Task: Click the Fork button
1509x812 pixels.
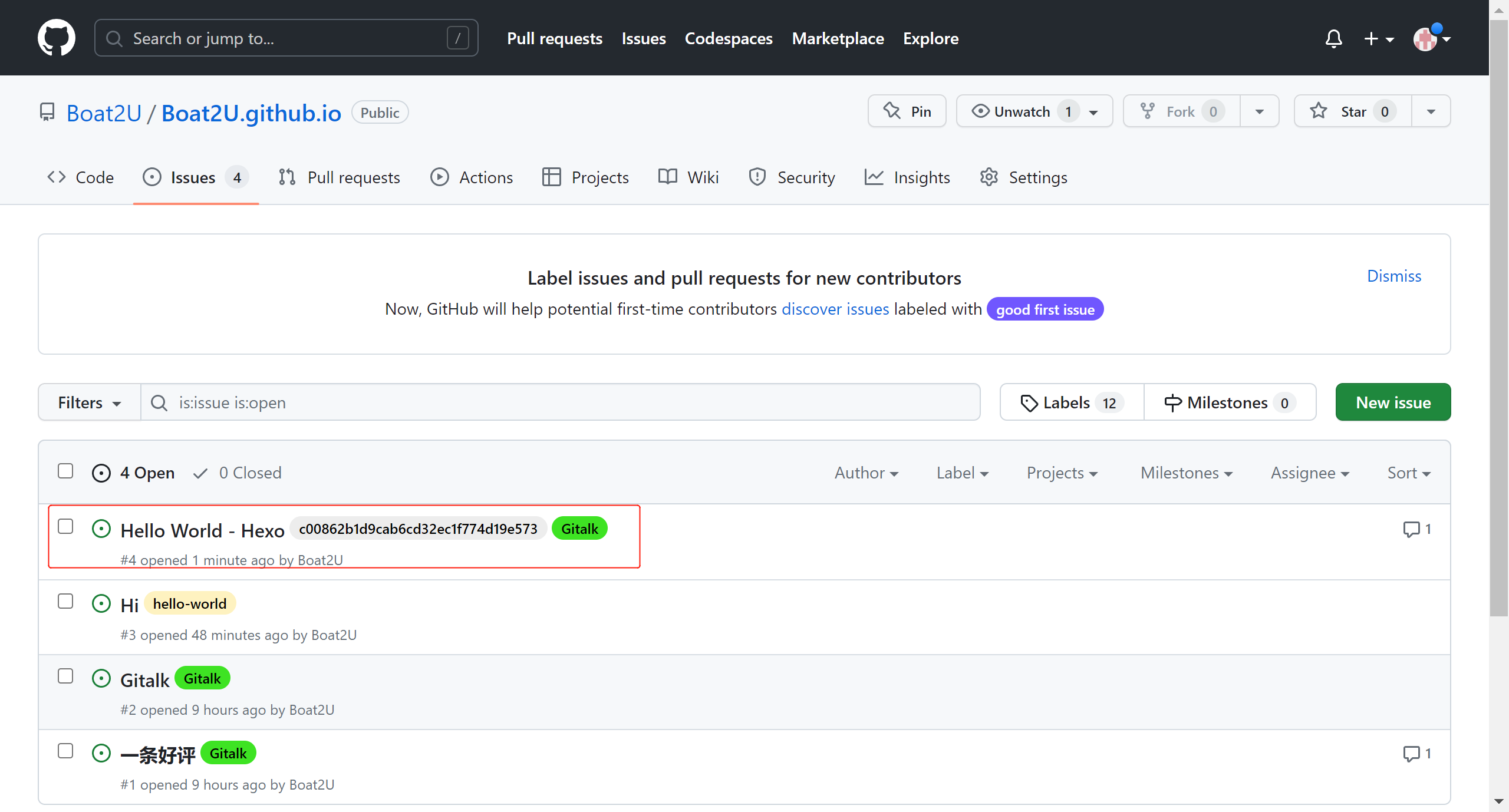Action: click(x=1181, y=111)
